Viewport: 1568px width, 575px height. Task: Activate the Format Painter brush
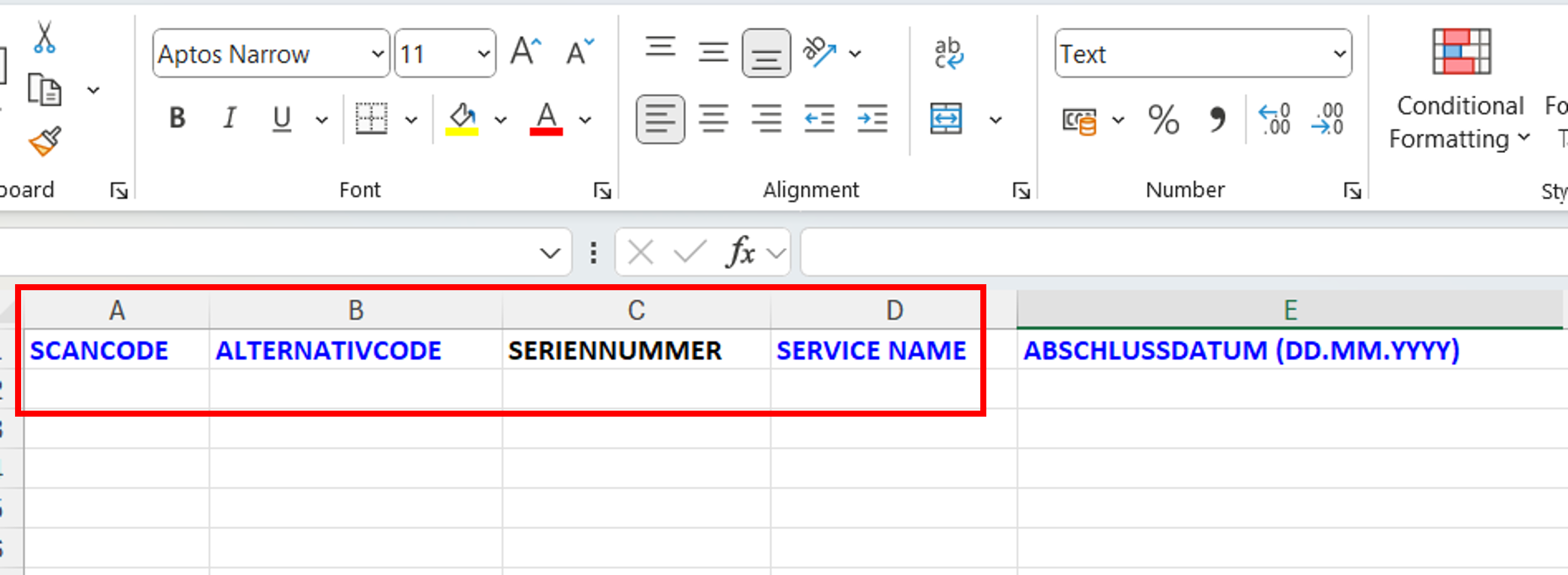45,141
